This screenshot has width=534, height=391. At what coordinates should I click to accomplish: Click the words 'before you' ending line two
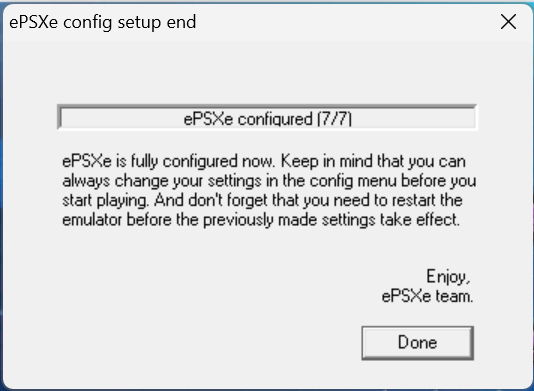point(439,181)
